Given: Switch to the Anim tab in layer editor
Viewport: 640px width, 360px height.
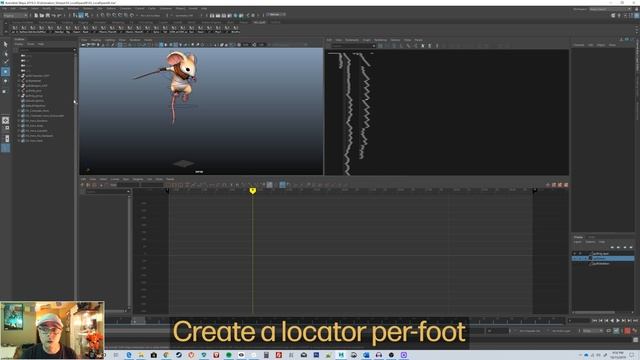Looking at the screenshot, I should (591, 237).
